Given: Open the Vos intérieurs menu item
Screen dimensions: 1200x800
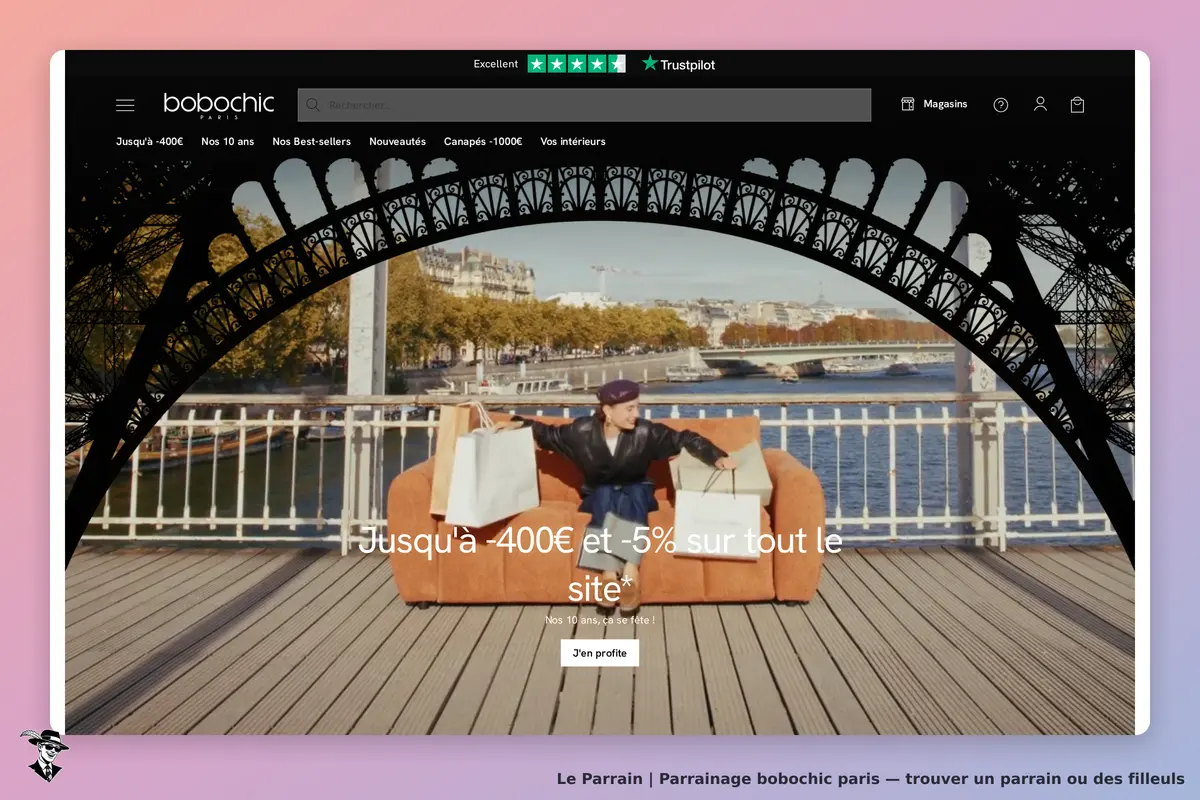Looking at the screenshot, I should tap(573, 141).
